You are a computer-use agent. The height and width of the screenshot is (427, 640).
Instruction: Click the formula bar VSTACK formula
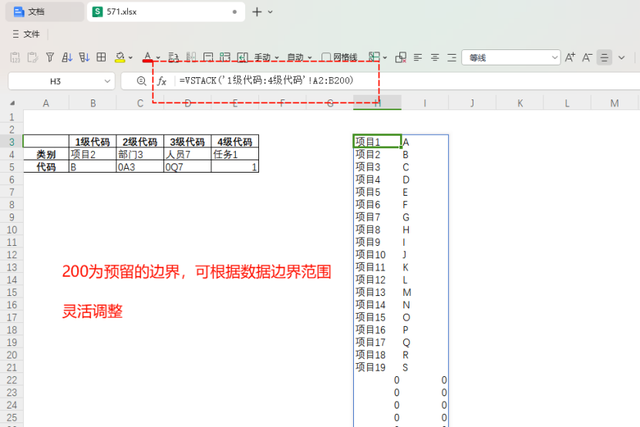coord(267,80)
